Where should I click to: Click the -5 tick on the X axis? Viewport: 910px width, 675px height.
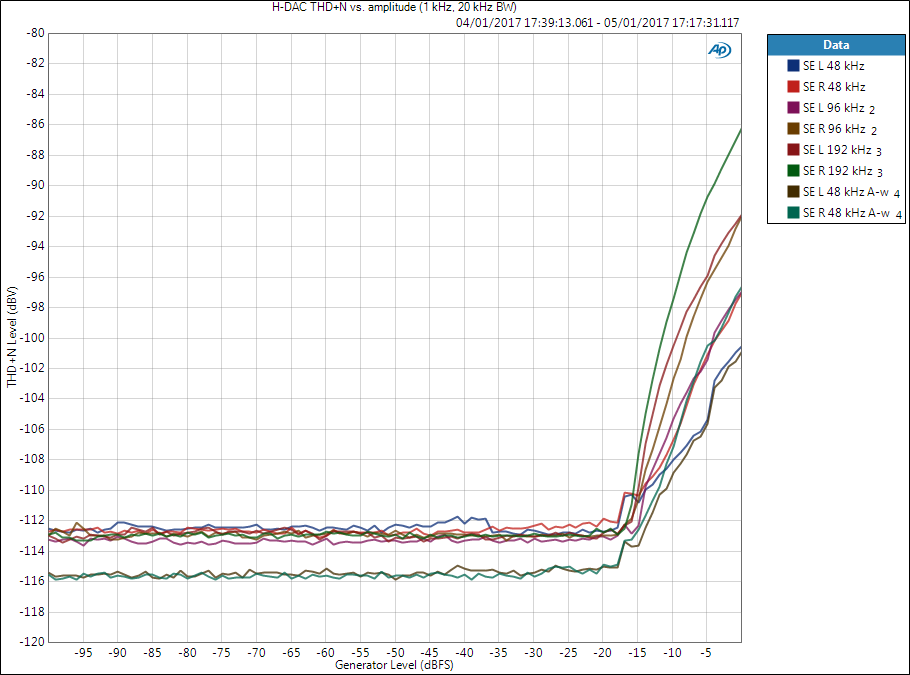click(706, 653)
